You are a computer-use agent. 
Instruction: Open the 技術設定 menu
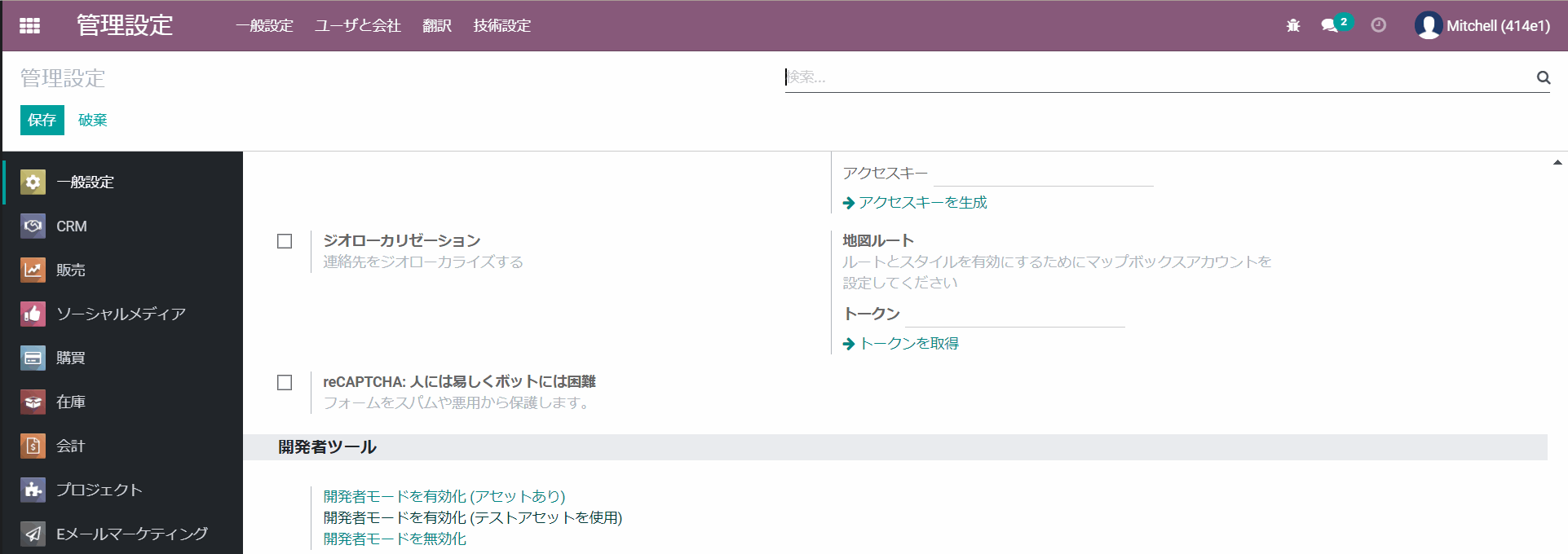pyautogui.click(x=502, y=25)
